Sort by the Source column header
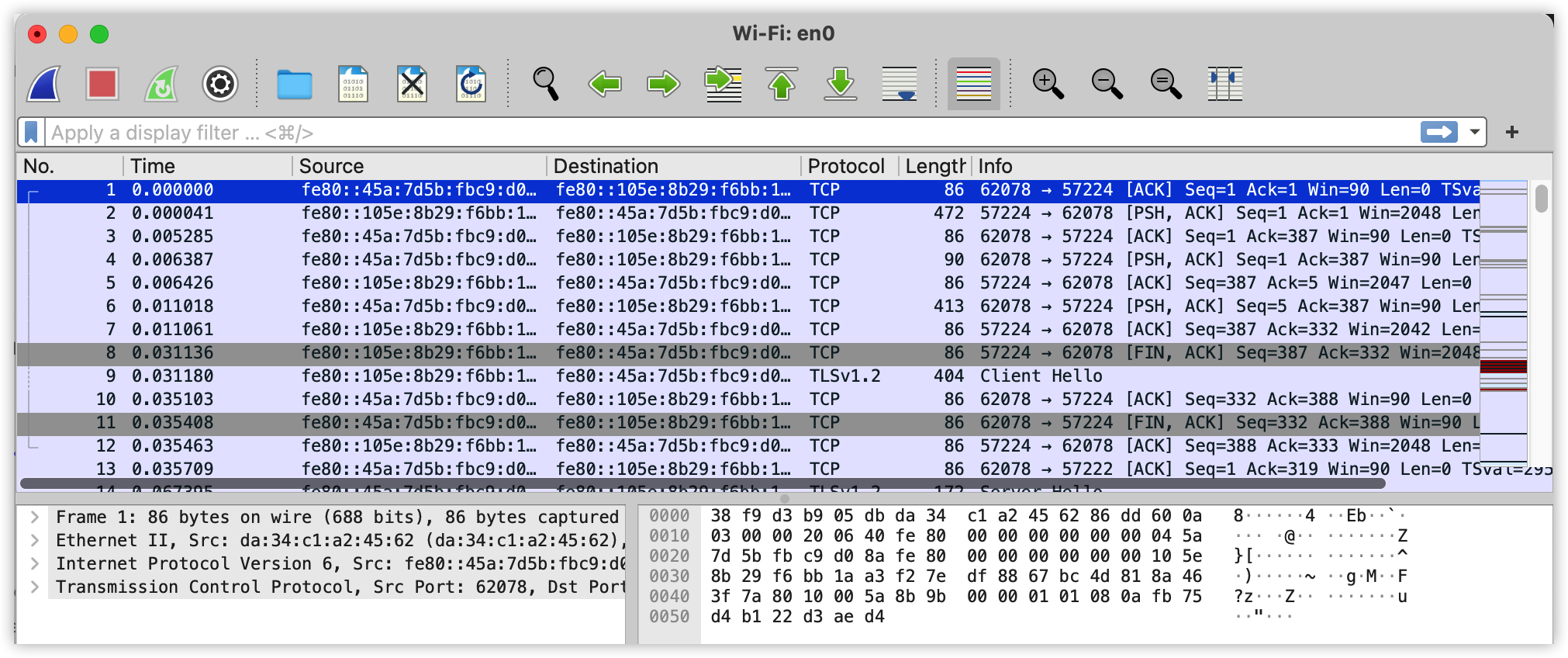The image size is (1568, 658). pos(420,166)
